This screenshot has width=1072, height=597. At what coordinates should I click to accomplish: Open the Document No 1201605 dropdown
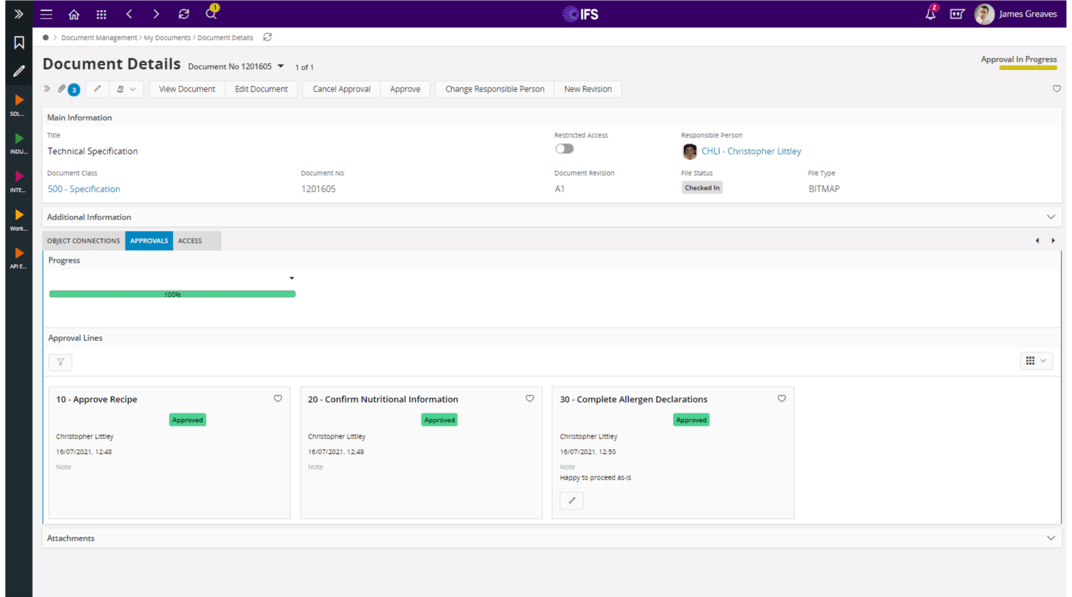click(281, 67)
